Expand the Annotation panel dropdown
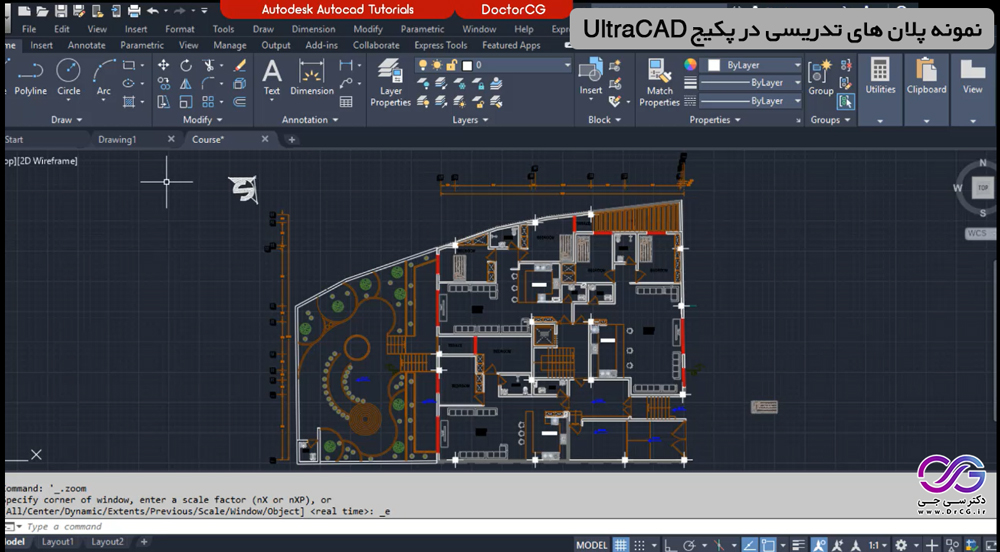The image size is (1000, 552). pyautogui.click(x=309, y=120)
